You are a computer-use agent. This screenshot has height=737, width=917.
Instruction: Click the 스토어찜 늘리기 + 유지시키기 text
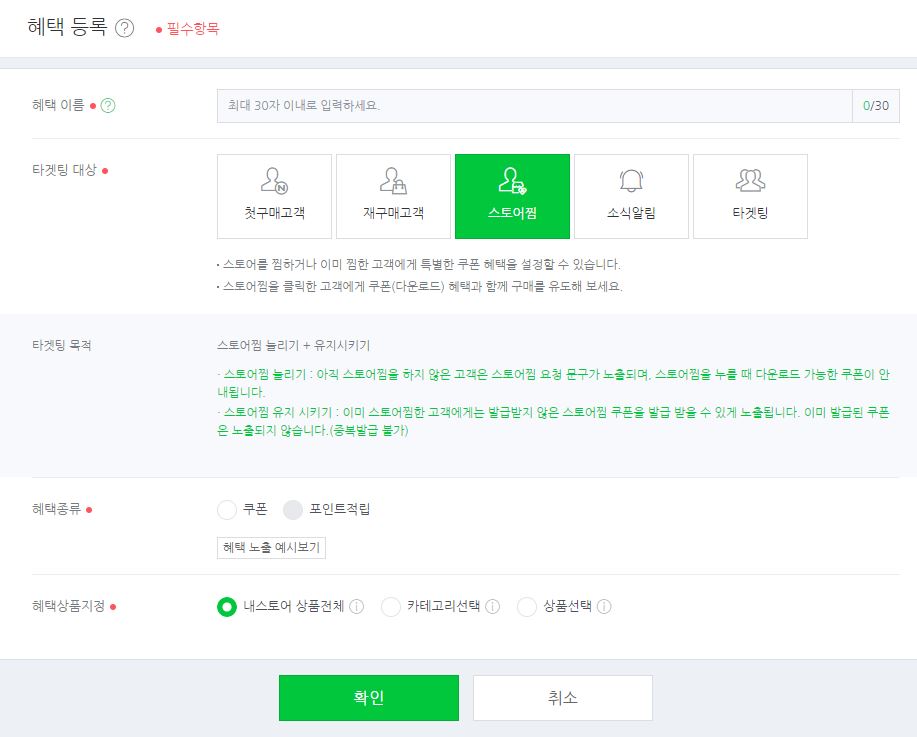pos(294,345)
